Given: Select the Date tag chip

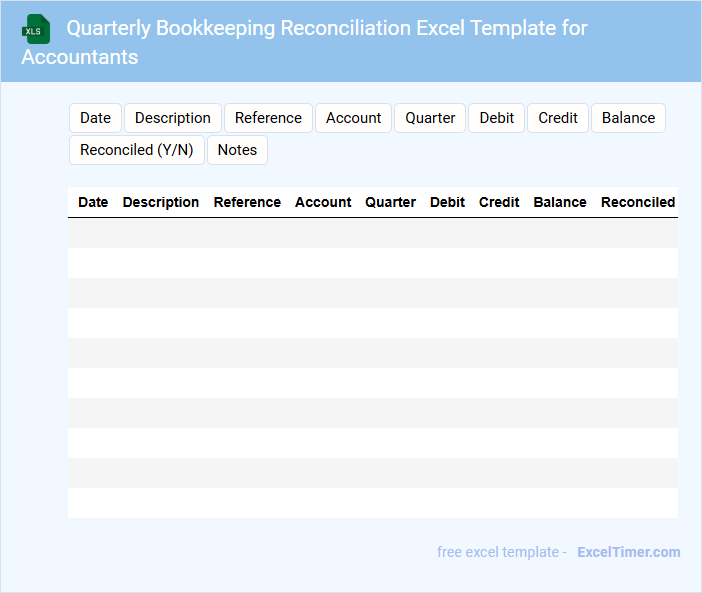Looking at the screenshot, I should (95, 118).
